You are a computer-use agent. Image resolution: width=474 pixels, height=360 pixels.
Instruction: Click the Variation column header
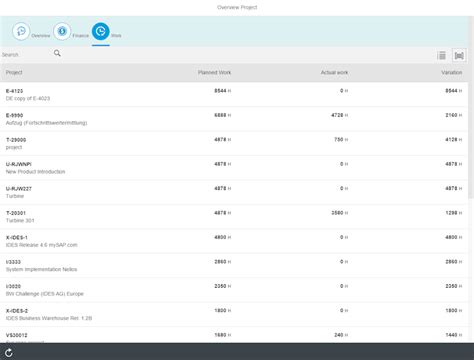(x=452, y=72)
